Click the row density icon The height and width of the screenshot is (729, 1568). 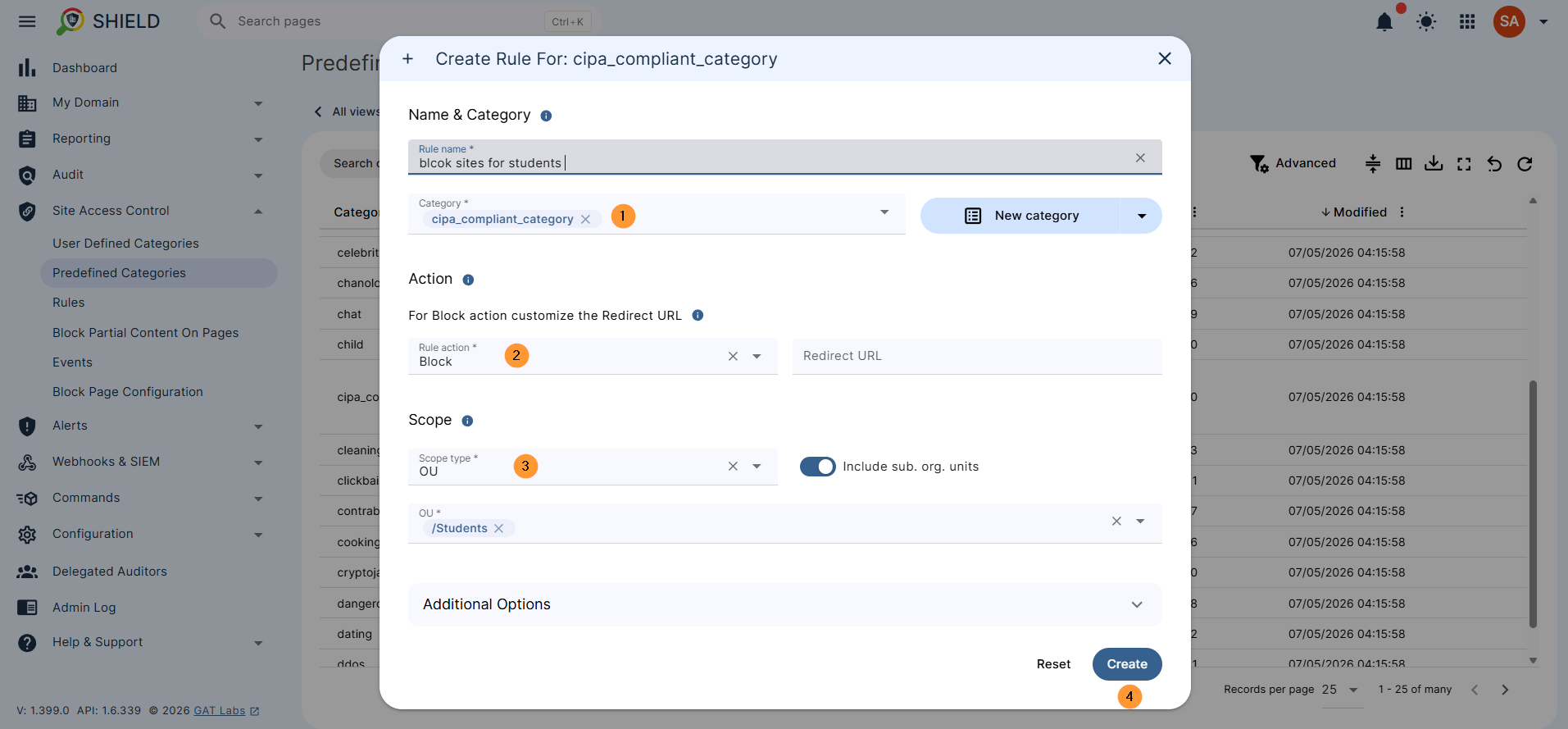pos(1373,164)
